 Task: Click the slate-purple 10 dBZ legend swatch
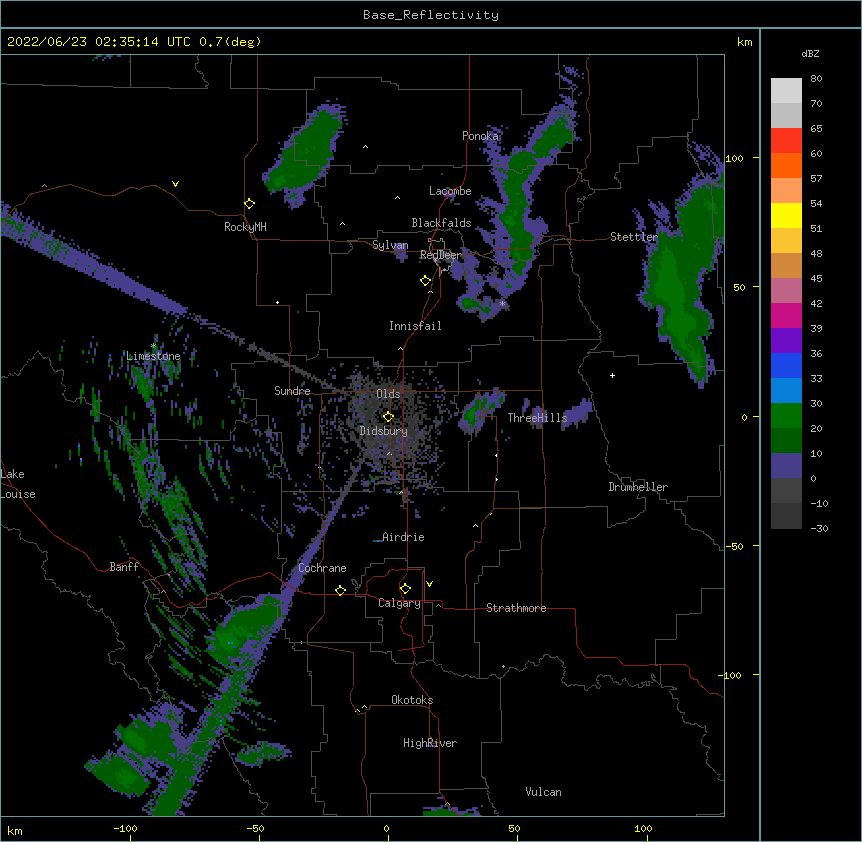coord(786,466)
